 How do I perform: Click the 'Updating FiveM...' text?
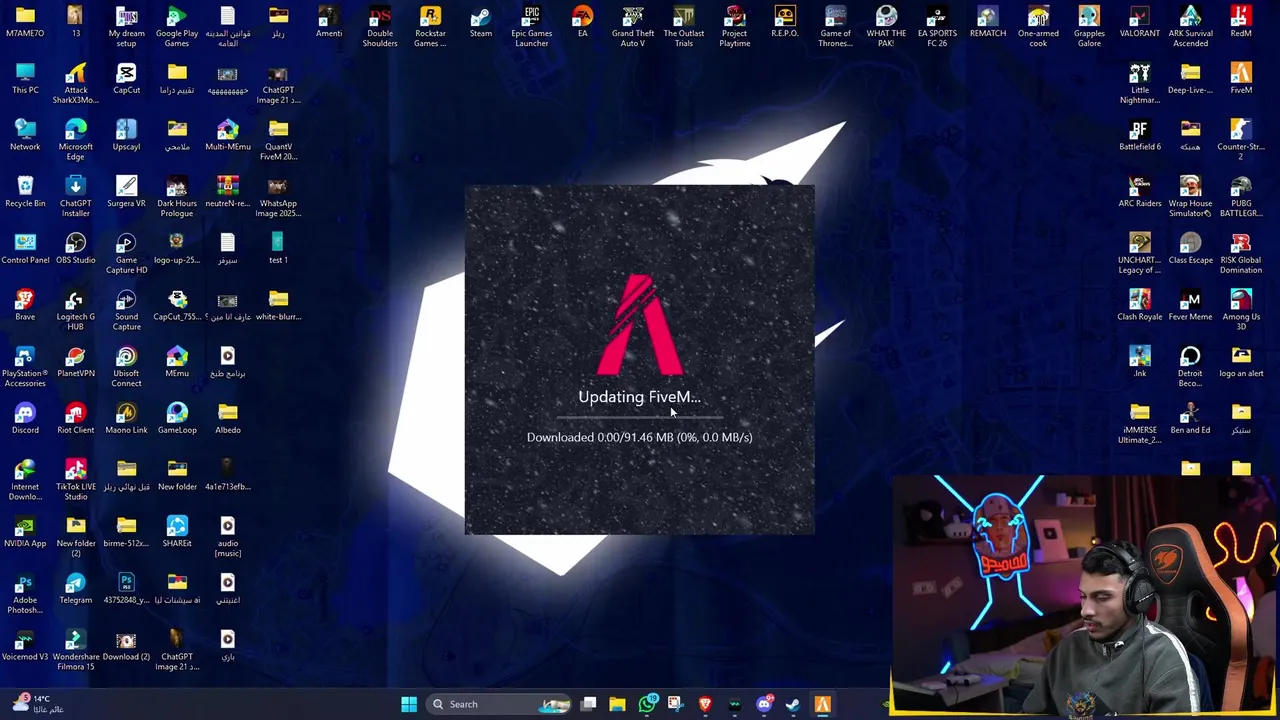click(x=639, y=397)
